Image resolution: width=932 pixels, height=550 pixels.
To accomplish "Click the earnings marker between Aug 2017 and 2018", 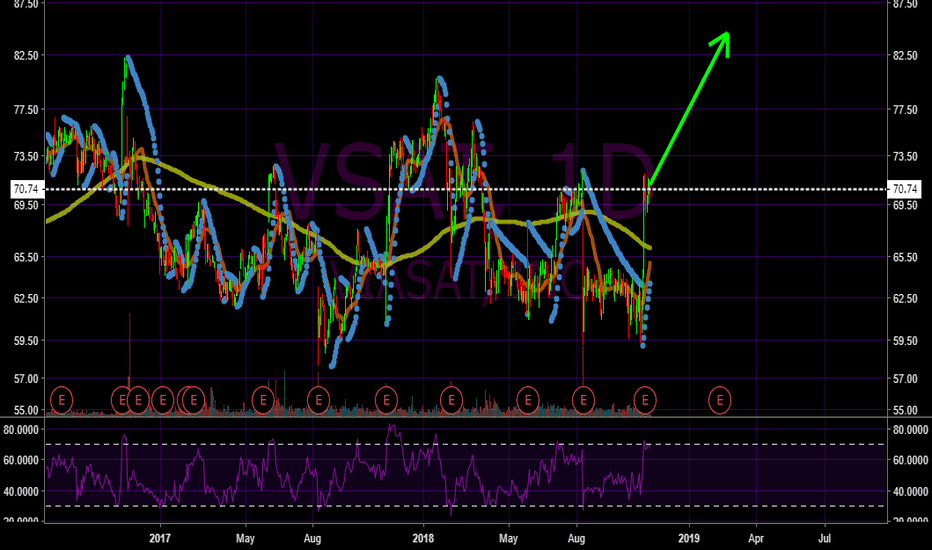I will click(x=386, y=400).
